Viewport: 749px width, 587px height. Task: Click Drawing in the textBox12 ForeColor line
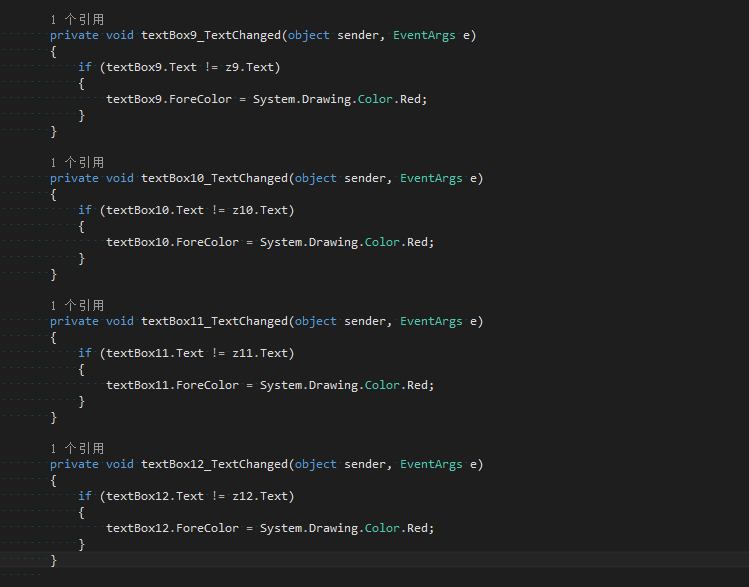coord(333,528)
